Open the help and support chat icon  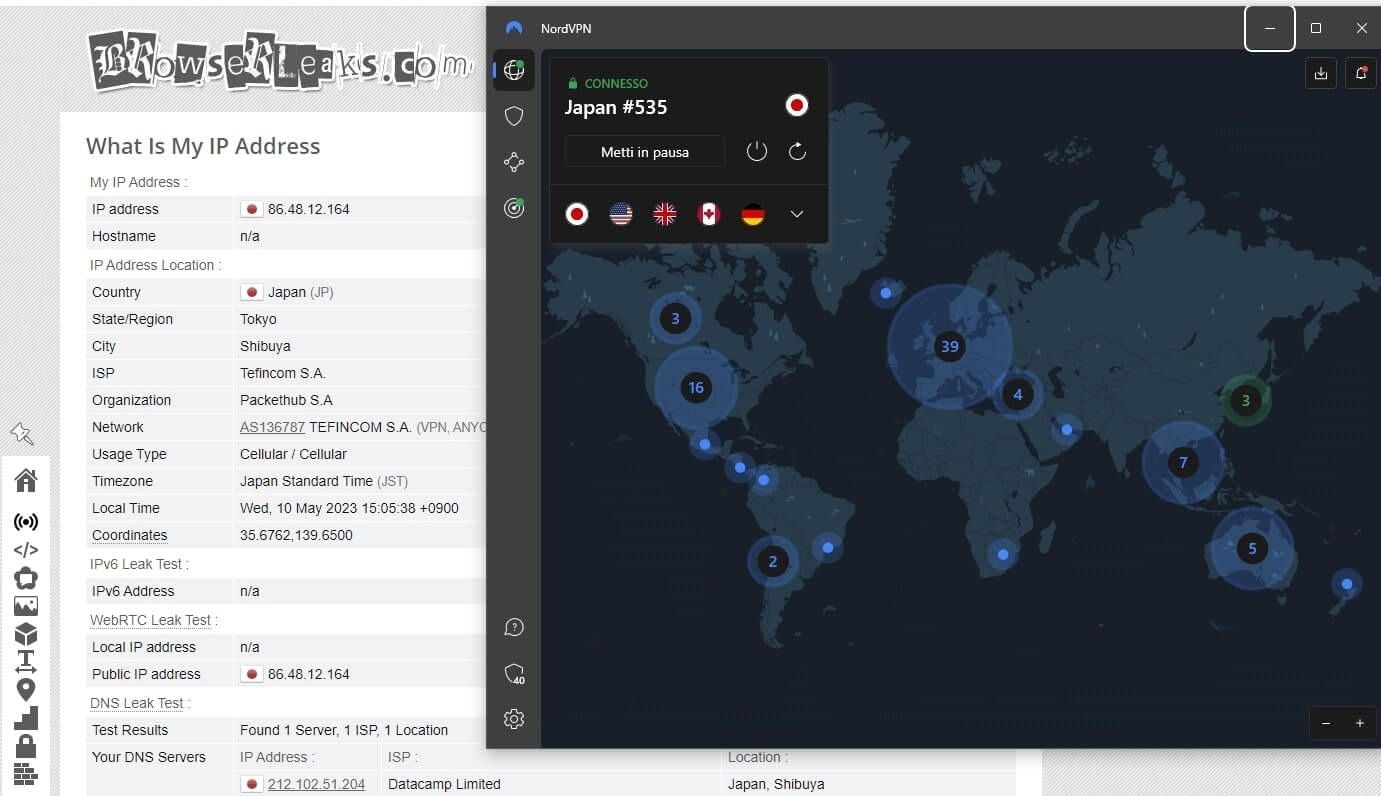point(514,627)
